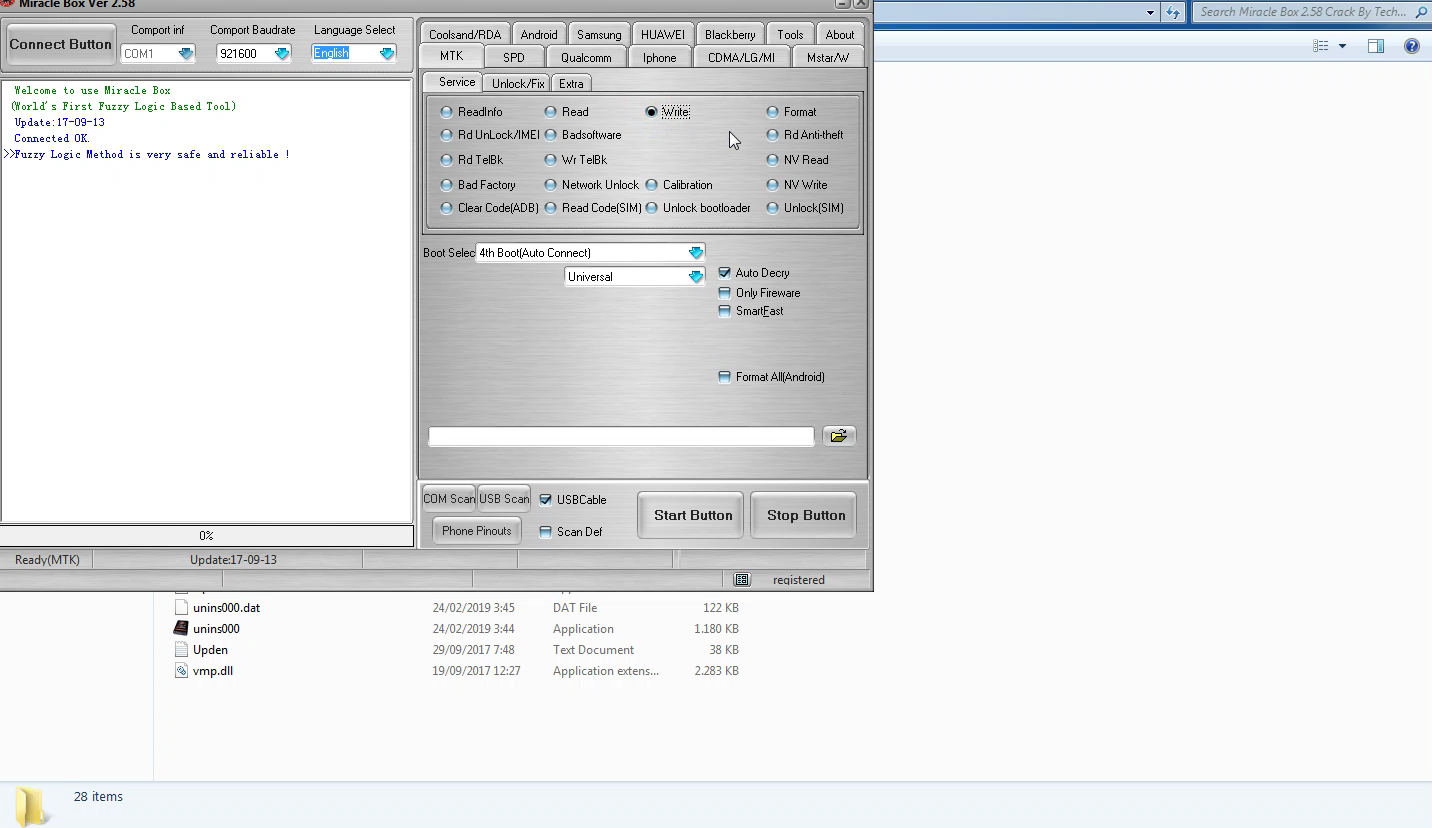Screen dimensions: 1432x828
Task: Select the ReadInfo radio option
Action: [x=446, y=112]
